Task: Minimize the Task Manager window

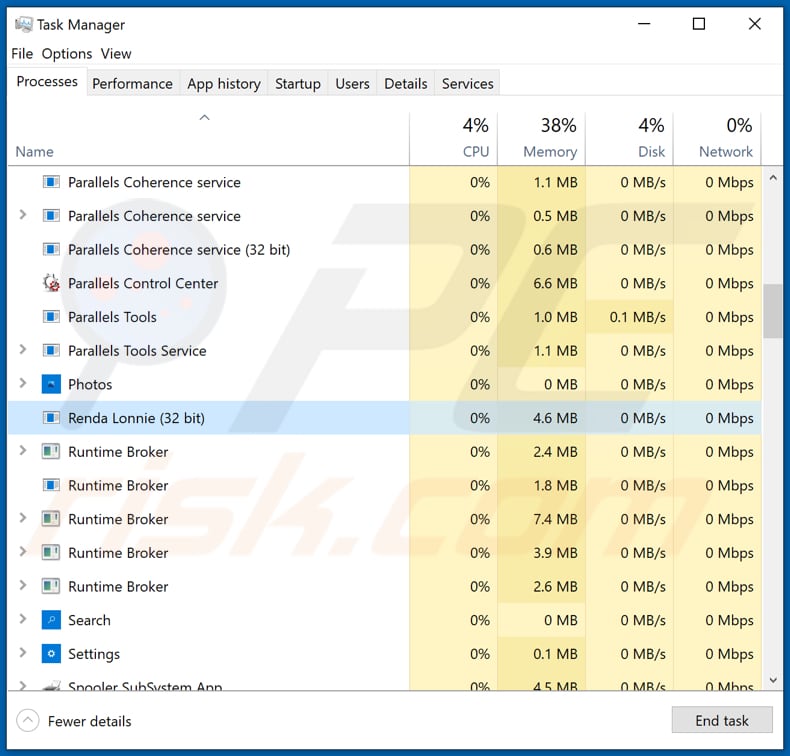Action: point(644,24)
